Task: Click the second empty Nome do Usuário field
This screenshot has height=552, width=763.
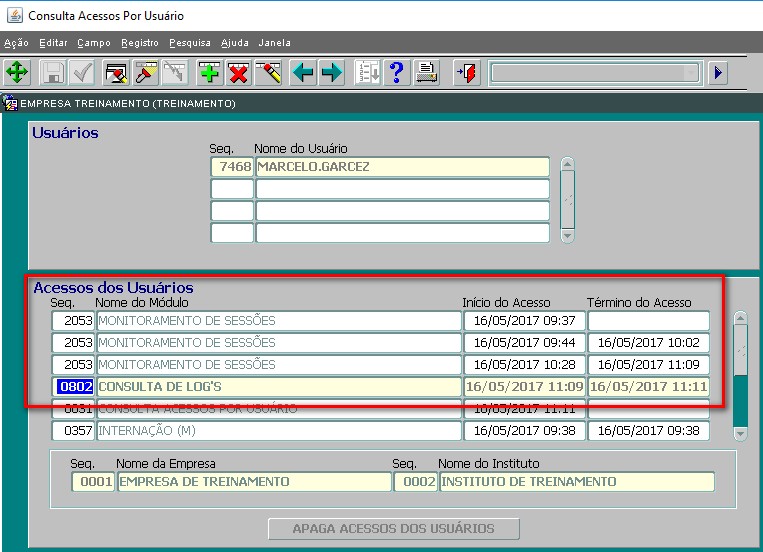Action: [402, 211]
